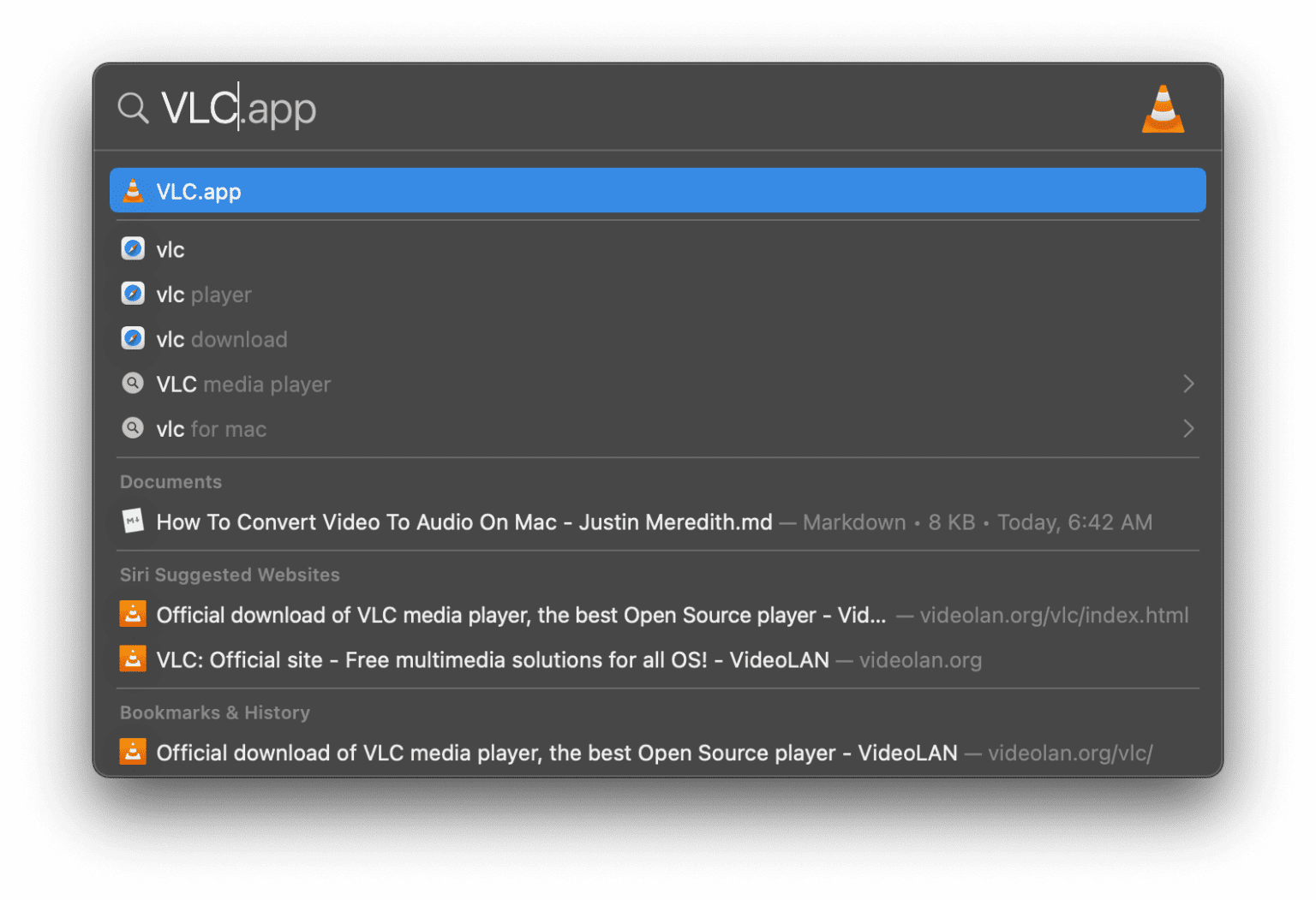1316x900 pixels.
Task: Click the VLC cone icon beside the search field
Action: [x=1163, y=109]
